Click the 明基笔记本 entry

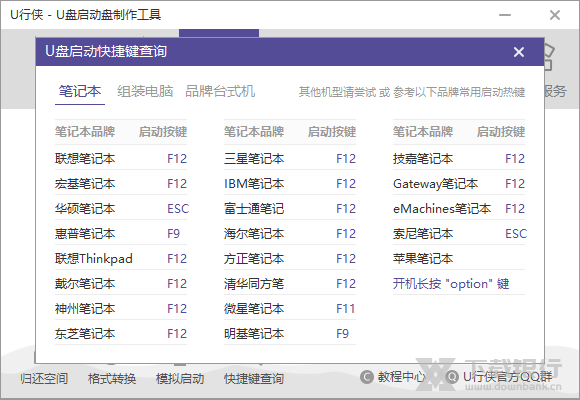point(254,333)
